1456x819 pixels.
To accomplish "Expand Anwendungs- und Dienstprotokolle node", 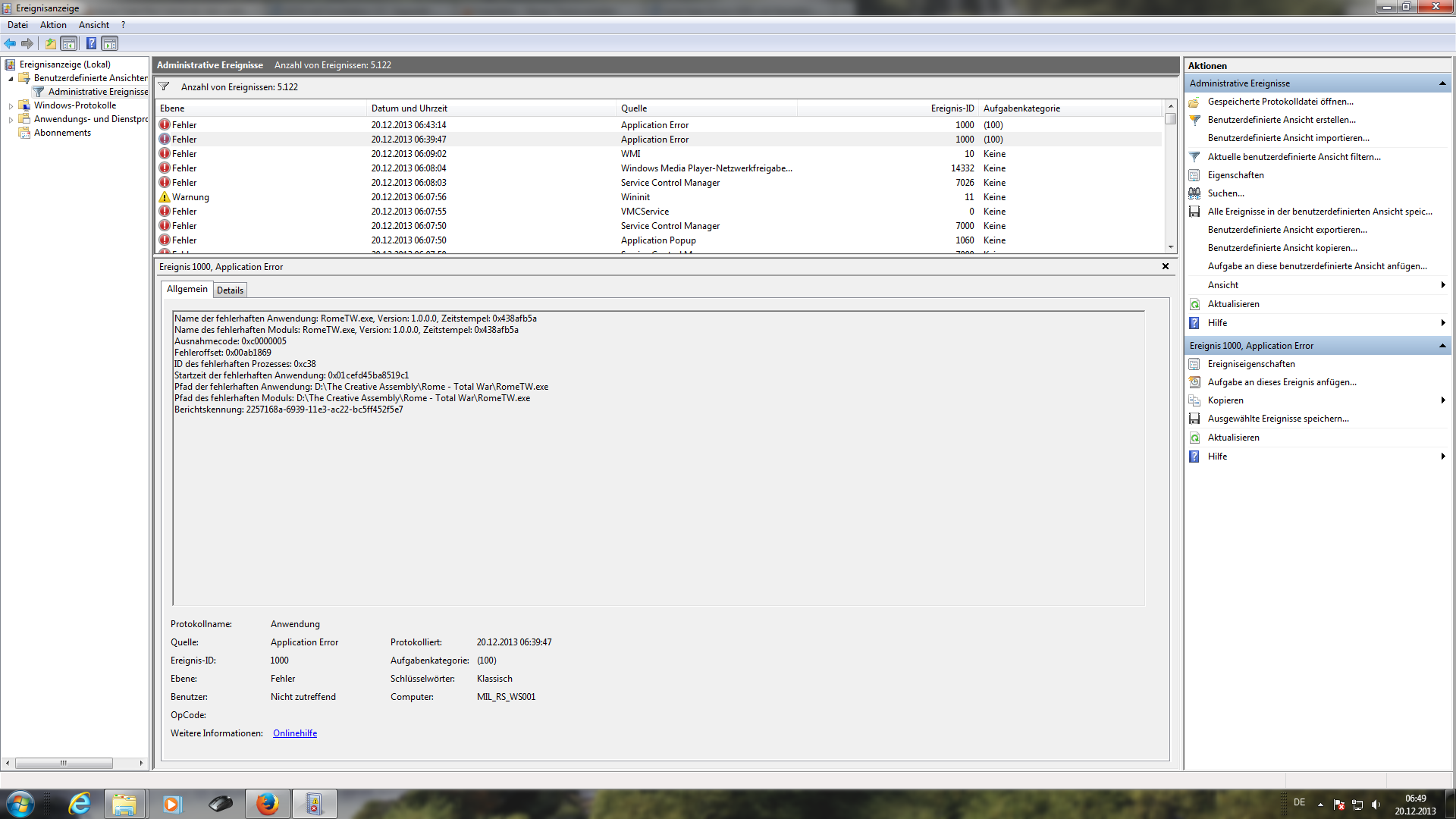I will pyautogui.click(x=11, y=120).
